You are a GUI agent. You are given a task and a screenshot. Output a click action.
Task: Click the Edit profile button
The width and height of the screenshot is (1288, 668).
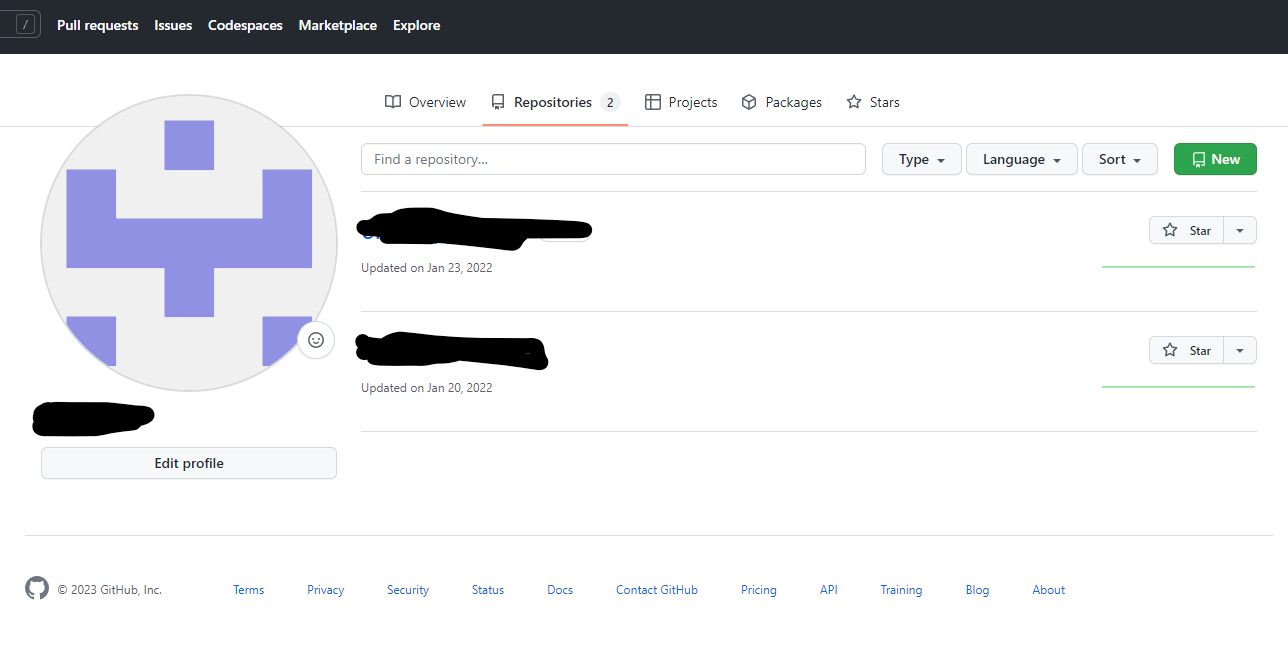(x=189, y=463)
